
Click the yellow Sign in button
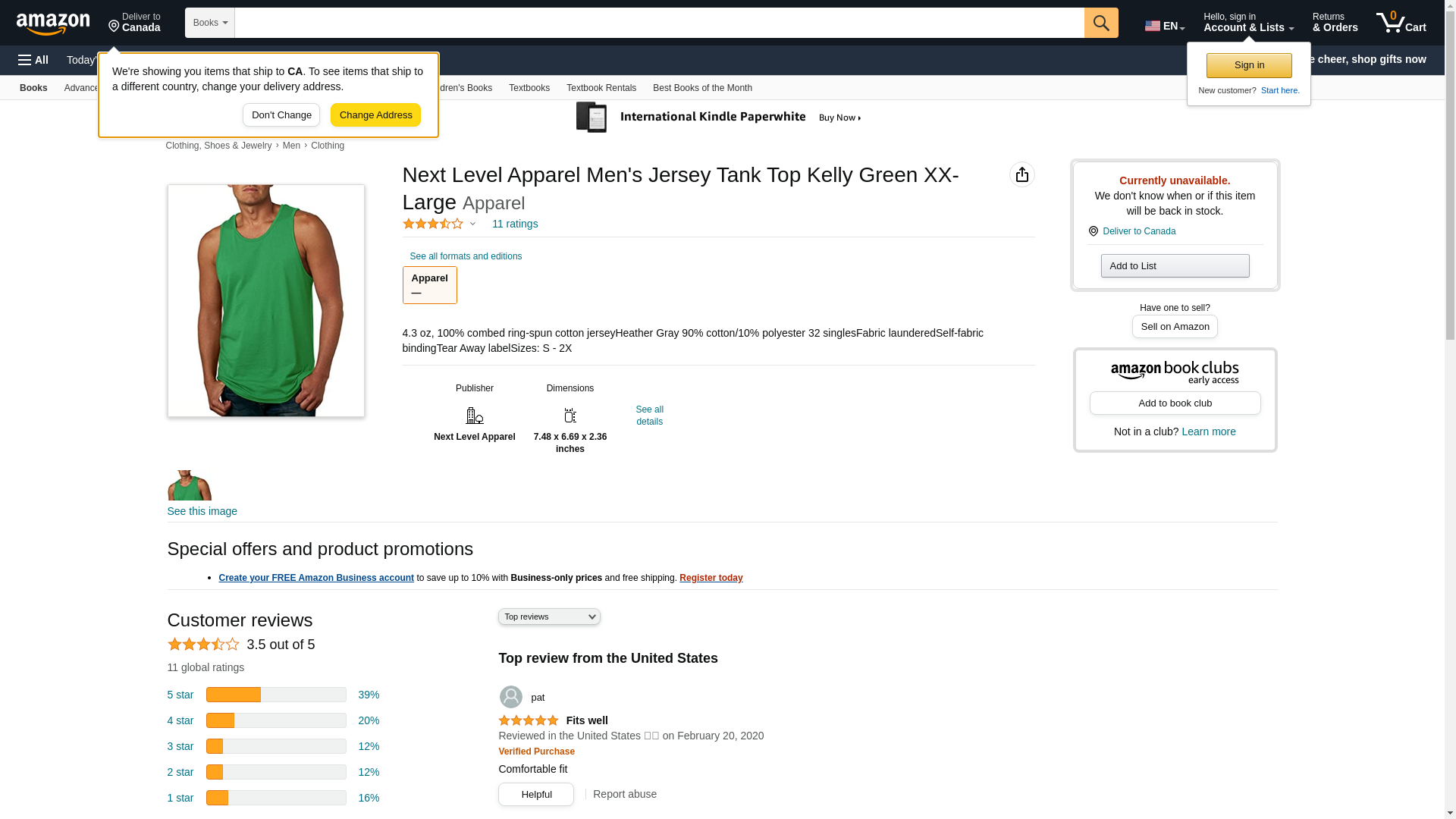1249,65
